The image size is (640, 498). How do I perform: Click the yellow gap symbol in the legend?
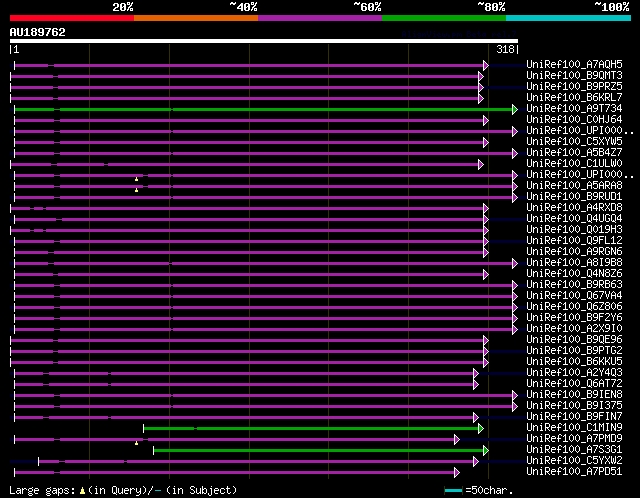(x=82, y=490)
